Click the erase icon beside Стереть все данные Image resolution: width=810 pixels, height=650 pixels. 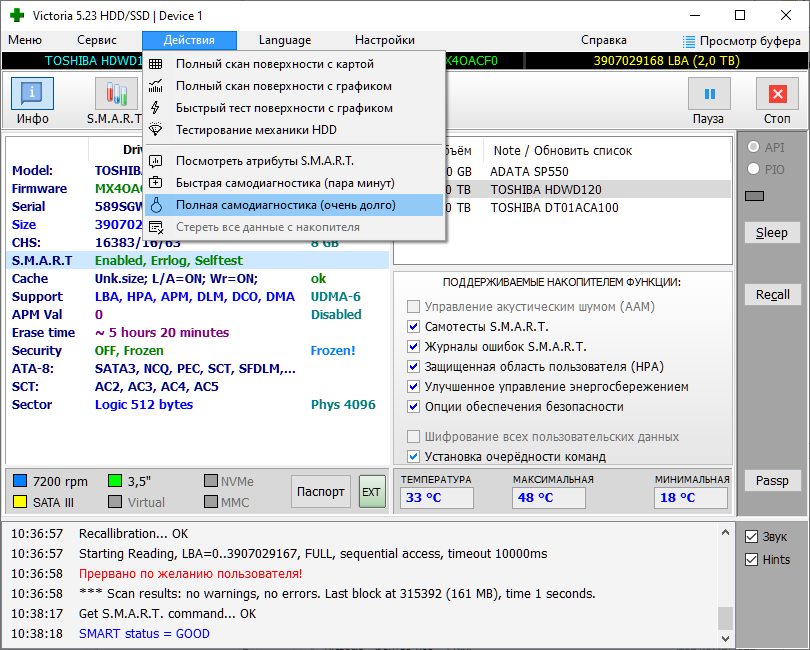156,227
